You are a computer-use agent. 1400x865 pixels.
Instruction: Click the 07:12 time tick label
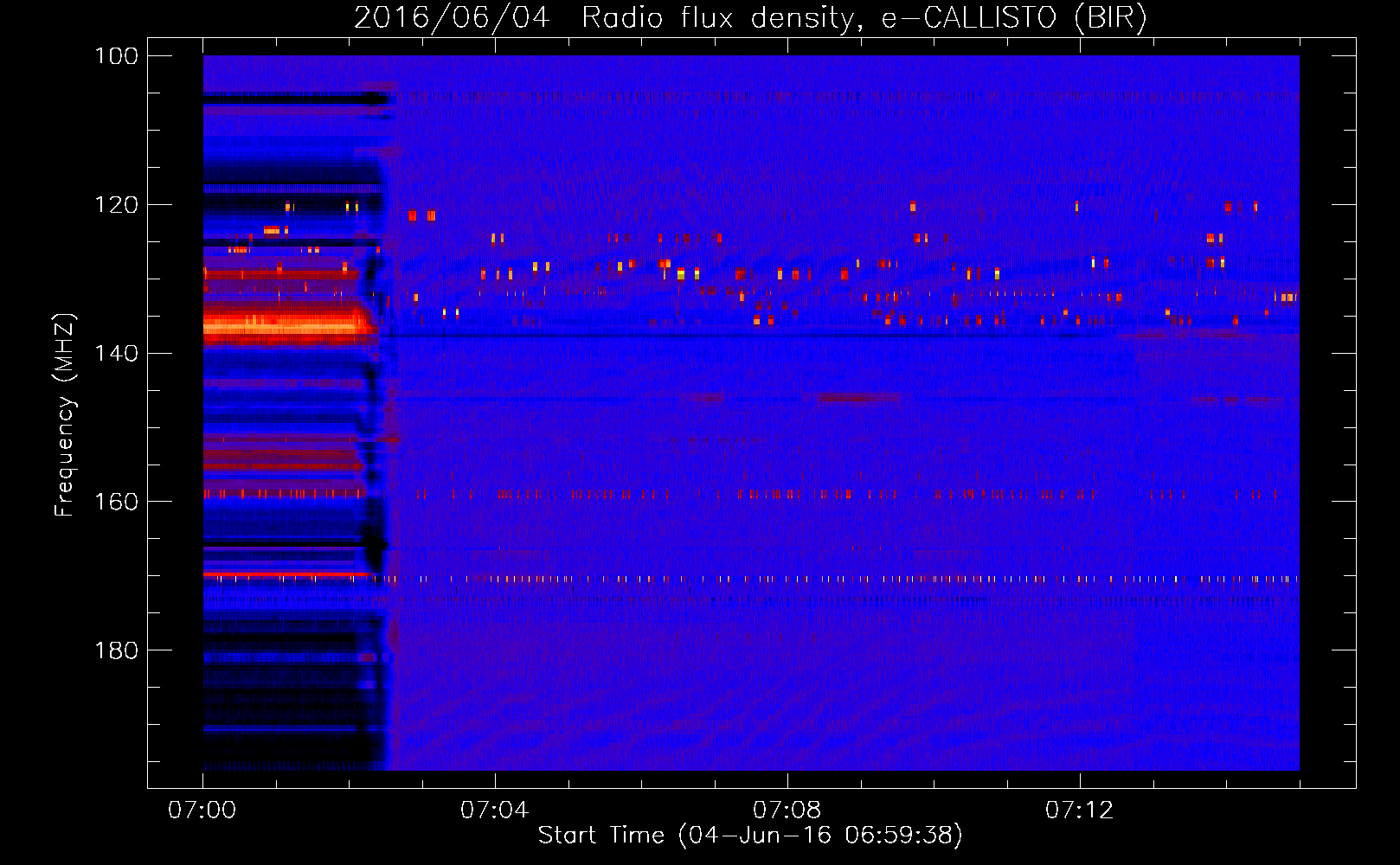pos(1080,811)
